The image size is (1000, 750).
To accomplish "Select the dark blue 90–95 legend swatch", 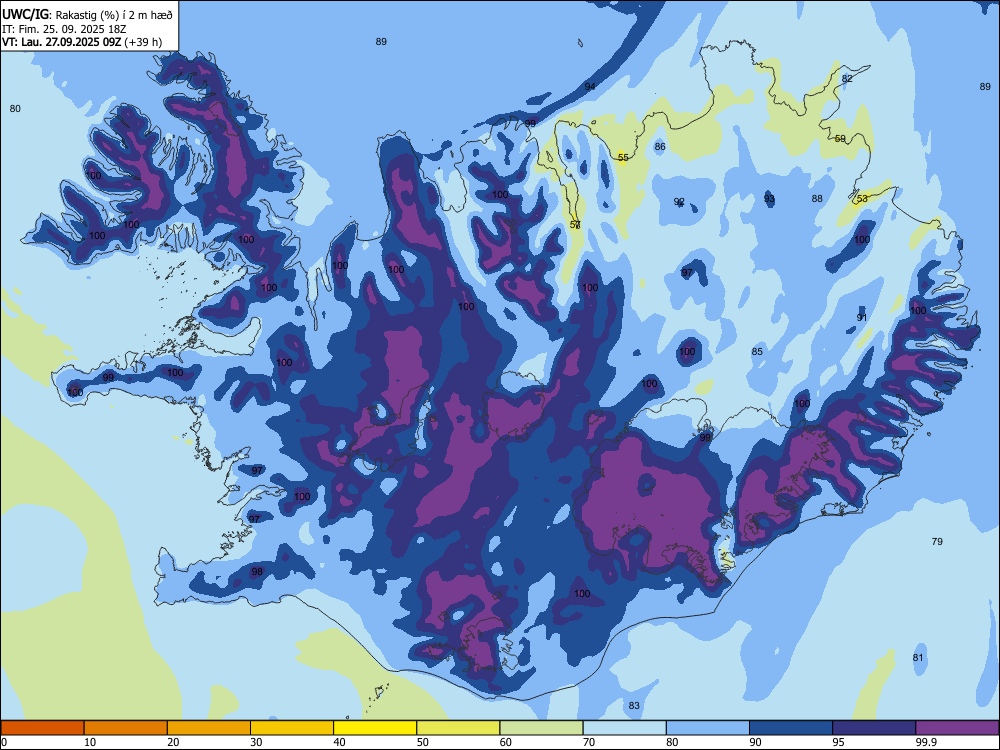I will (x=791, y=728).
